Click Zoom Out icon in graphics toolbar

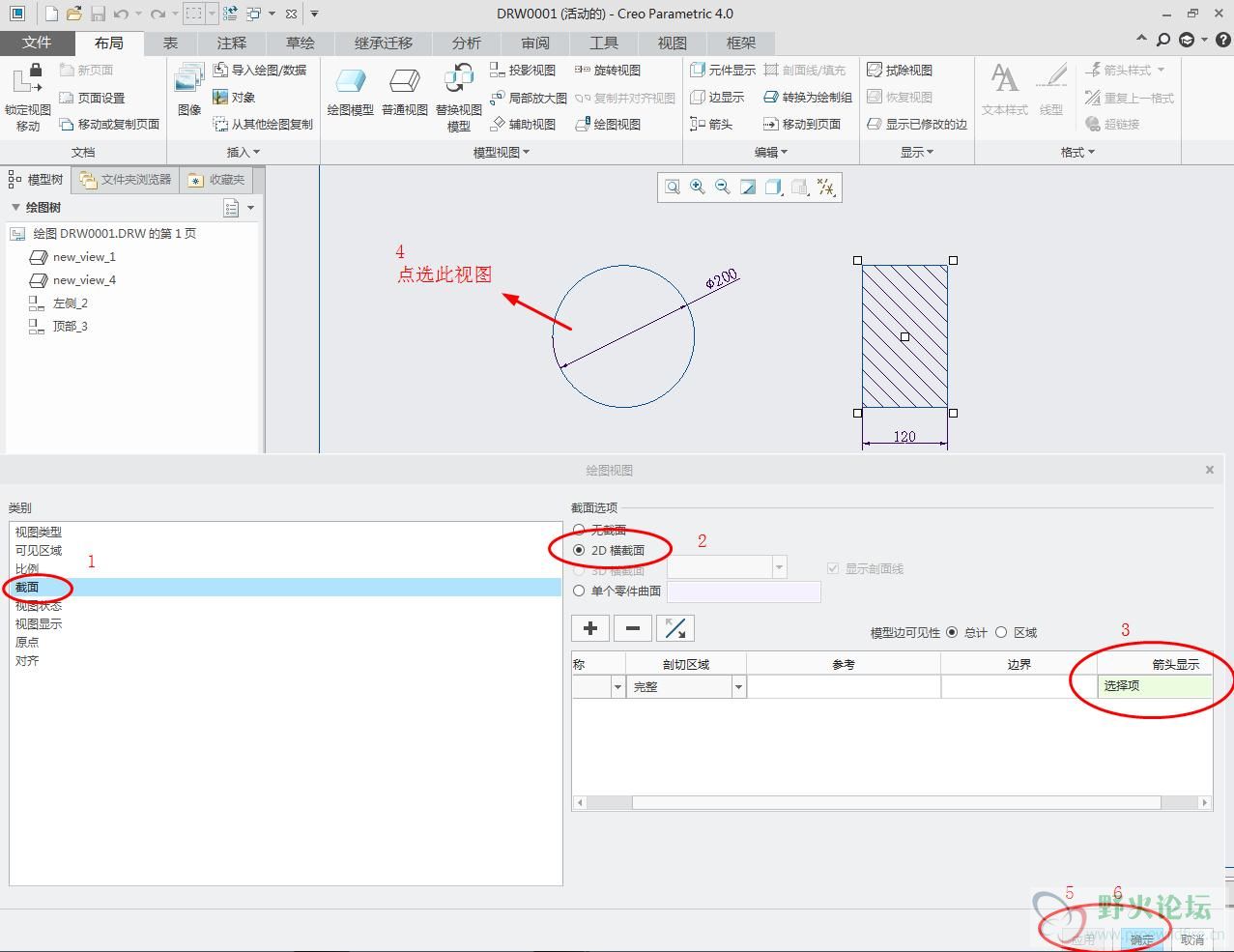click(722, 188)
